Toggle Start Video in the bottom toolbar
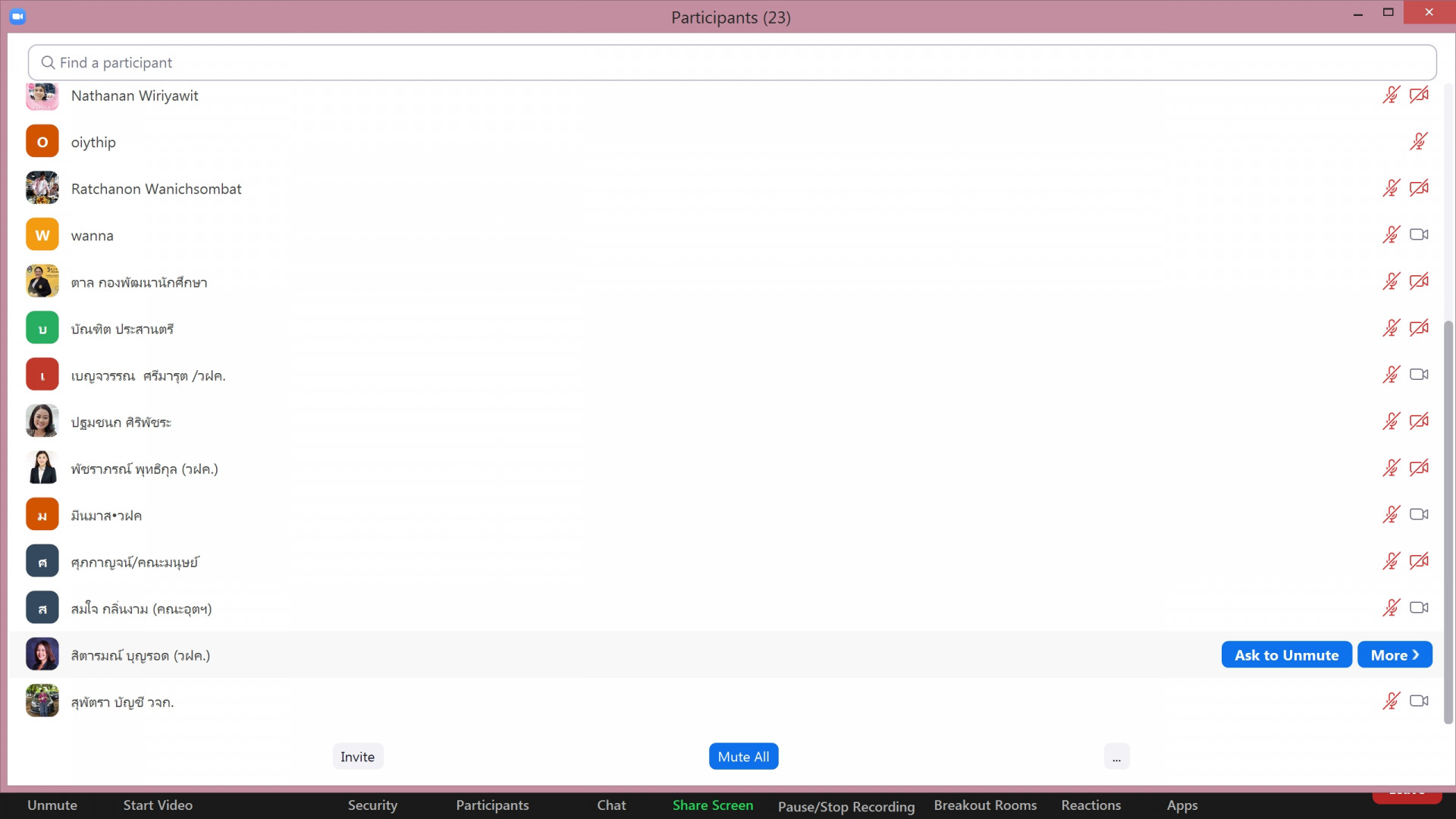The image size is (1456, 819). (158, 805)
